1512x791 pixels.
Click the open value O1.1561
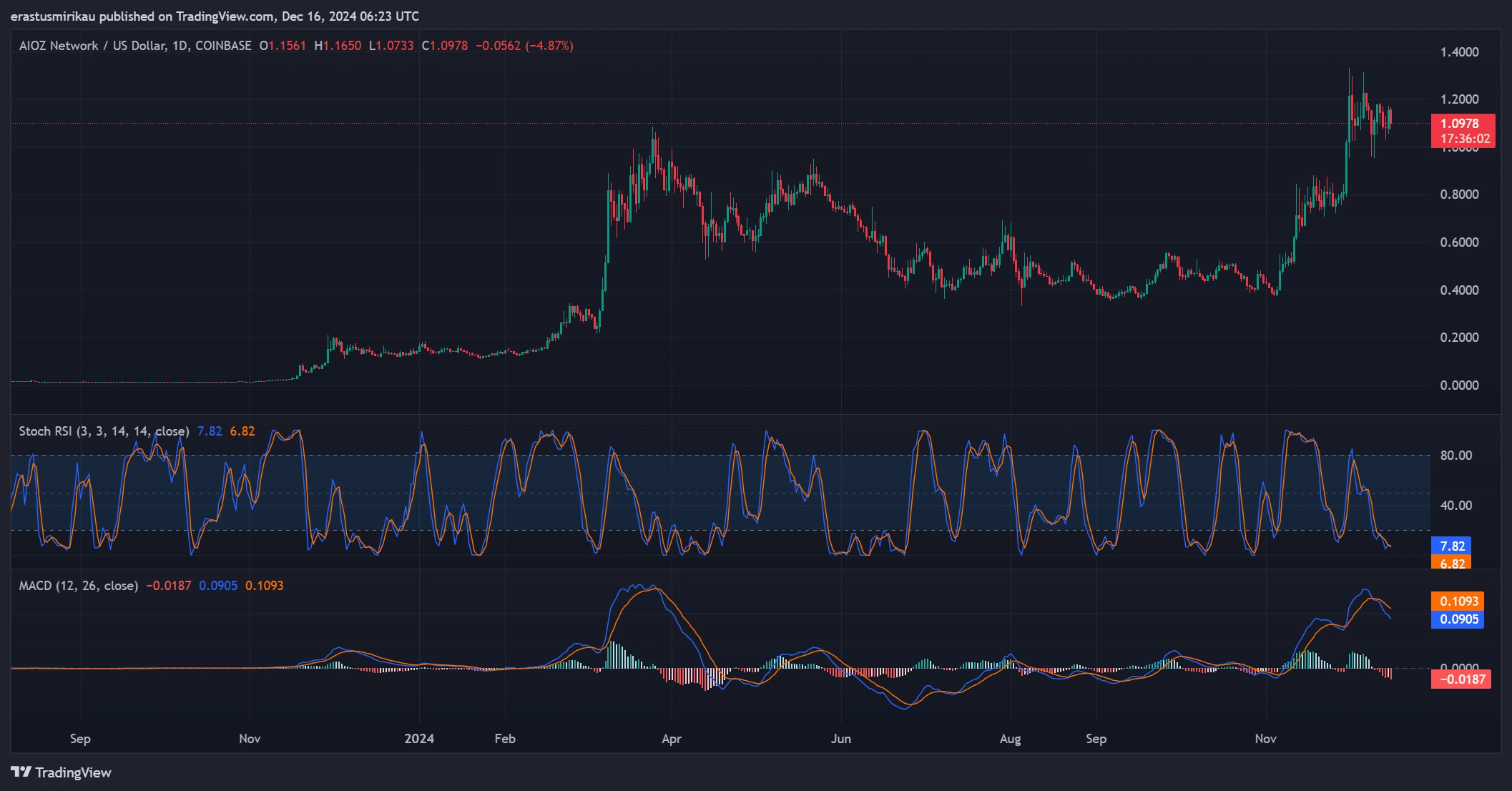(x=283, y=46)
